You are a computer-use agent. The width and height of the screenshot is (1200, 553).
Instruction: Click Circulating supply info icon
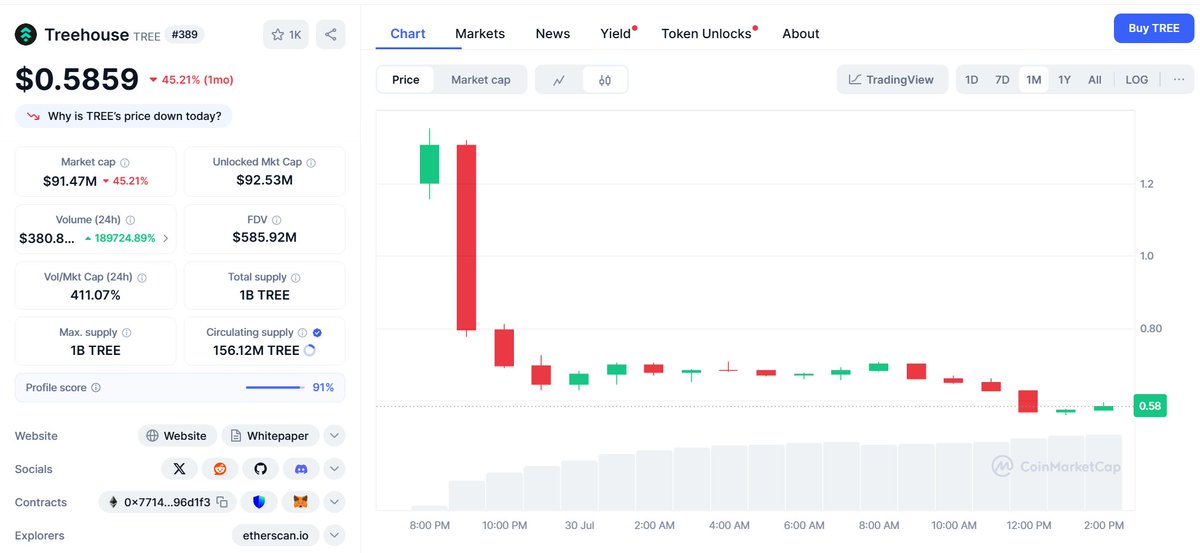[x=303, y=332]
